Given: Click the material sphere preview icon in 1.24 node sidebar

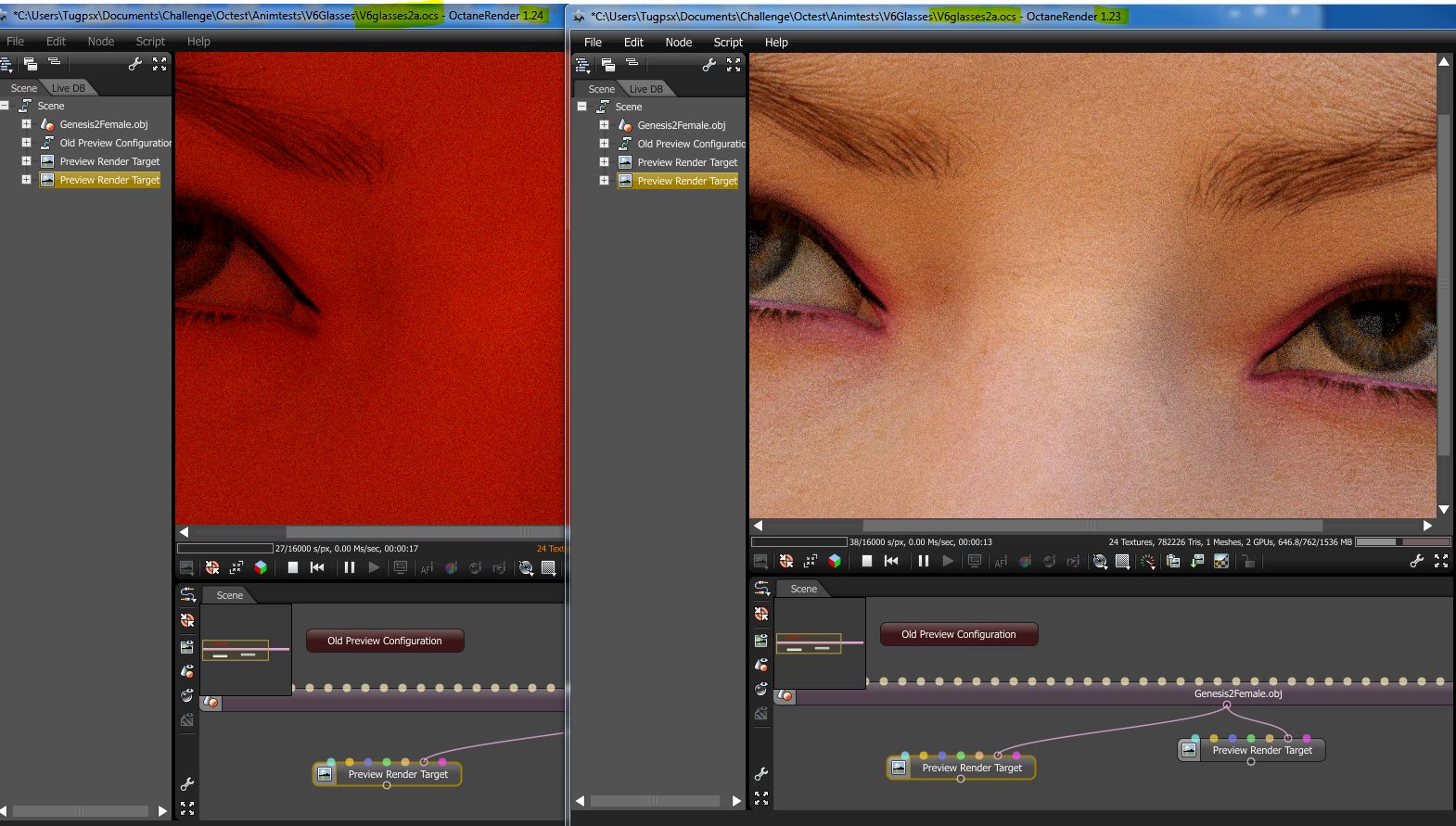Looking at the screenshot, I should [187, 695].
